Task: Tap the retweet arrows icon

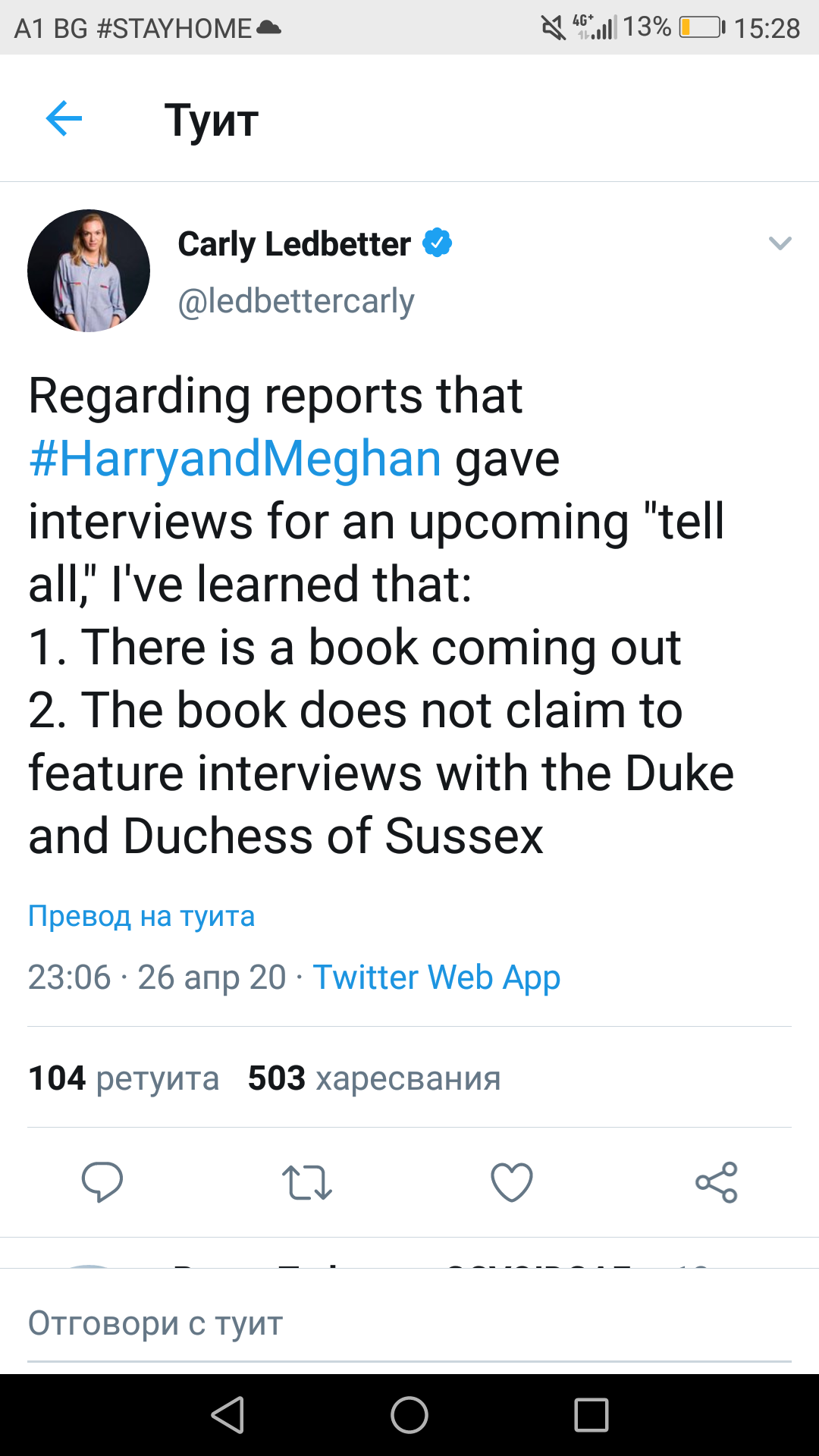Action: [x=307, y=1181]
